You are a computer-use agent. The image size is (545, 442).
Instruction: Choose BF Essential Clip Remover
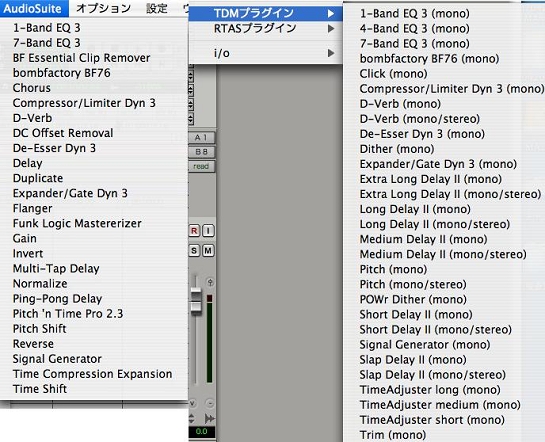pyautogui.click(x=81, y=58)
